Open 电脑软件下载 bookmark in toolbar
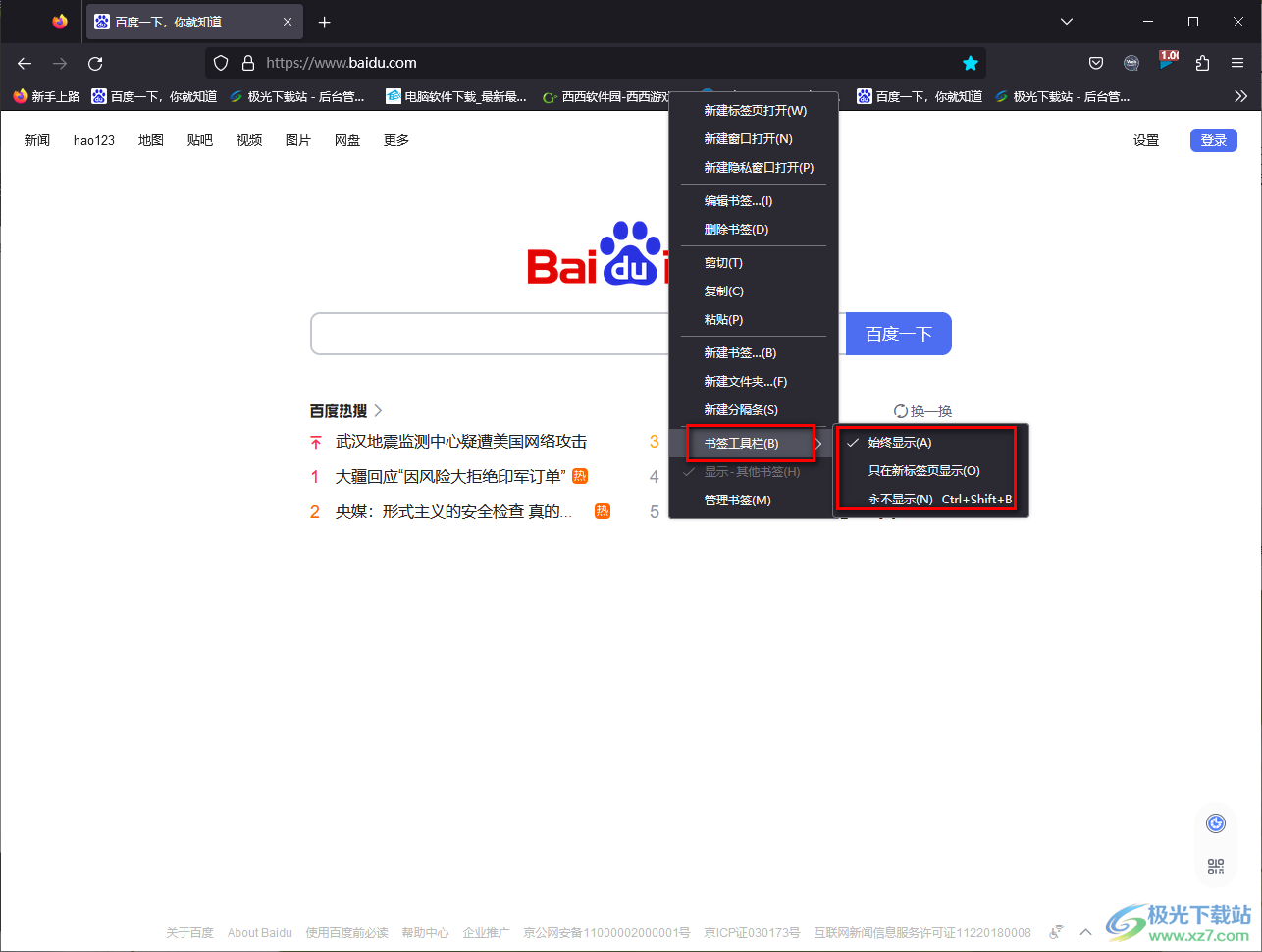The width and height of the screenshot is (1262, 952). 456,96
